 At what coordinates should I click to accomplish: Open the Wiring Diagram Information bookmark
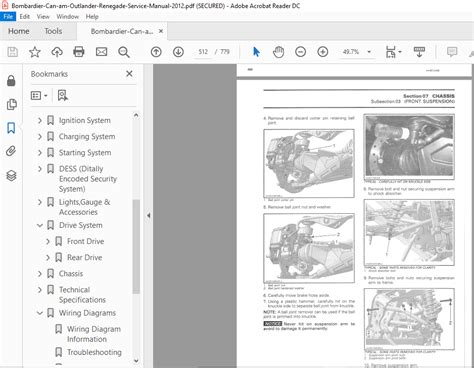(94, 334)
